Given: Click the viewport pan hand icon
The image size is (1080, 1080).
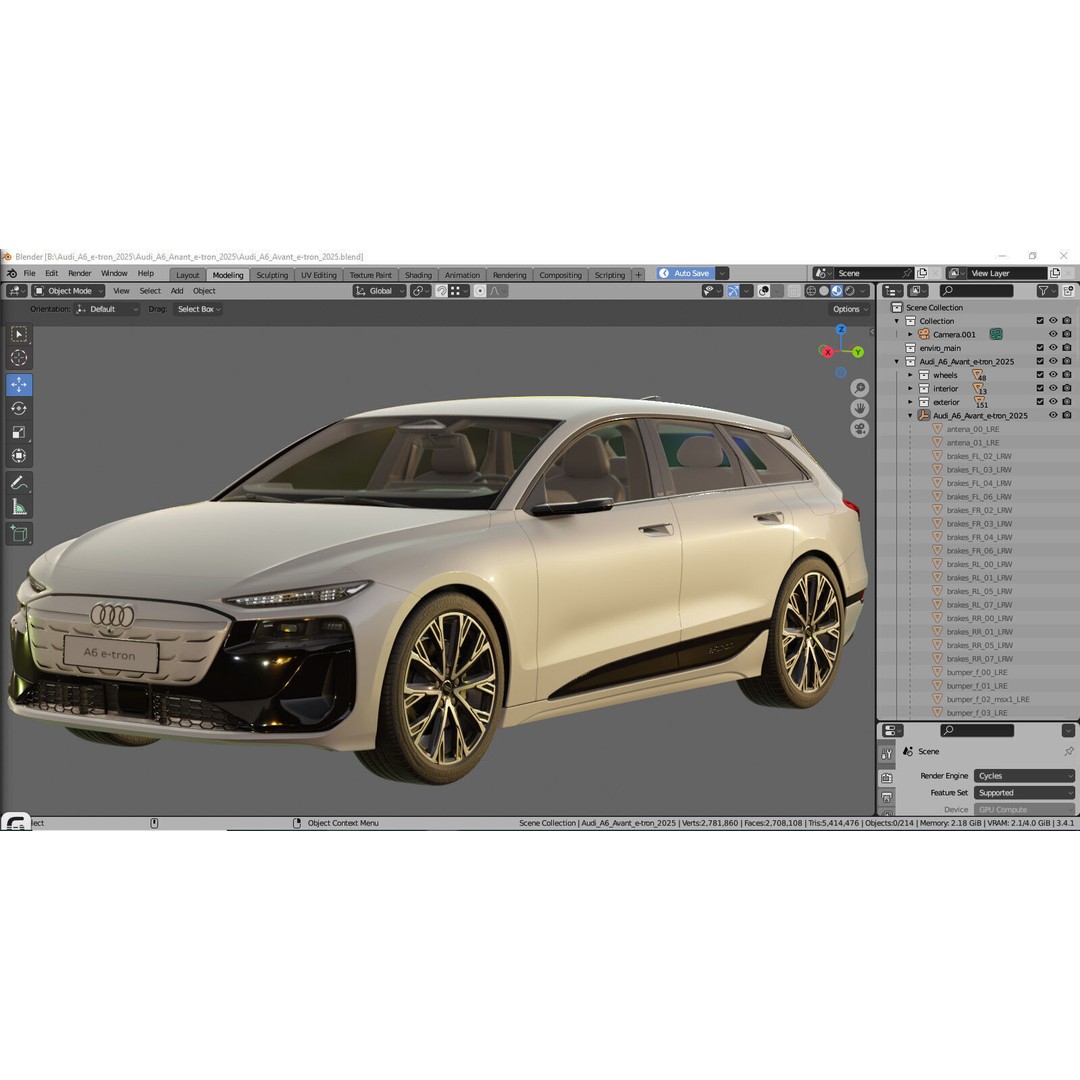Looking at the screenshot, I should (x=859, y=408).
